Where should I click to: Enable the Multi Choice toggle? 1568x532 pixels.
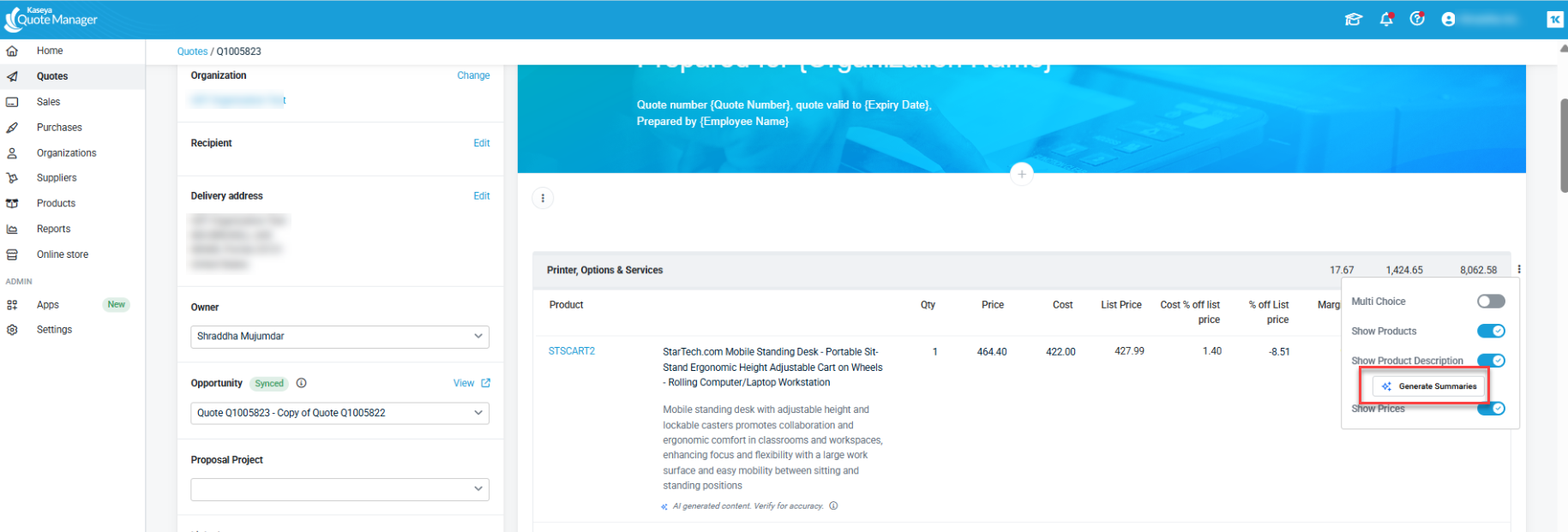pyautogui.click(x=1490, y=302)
